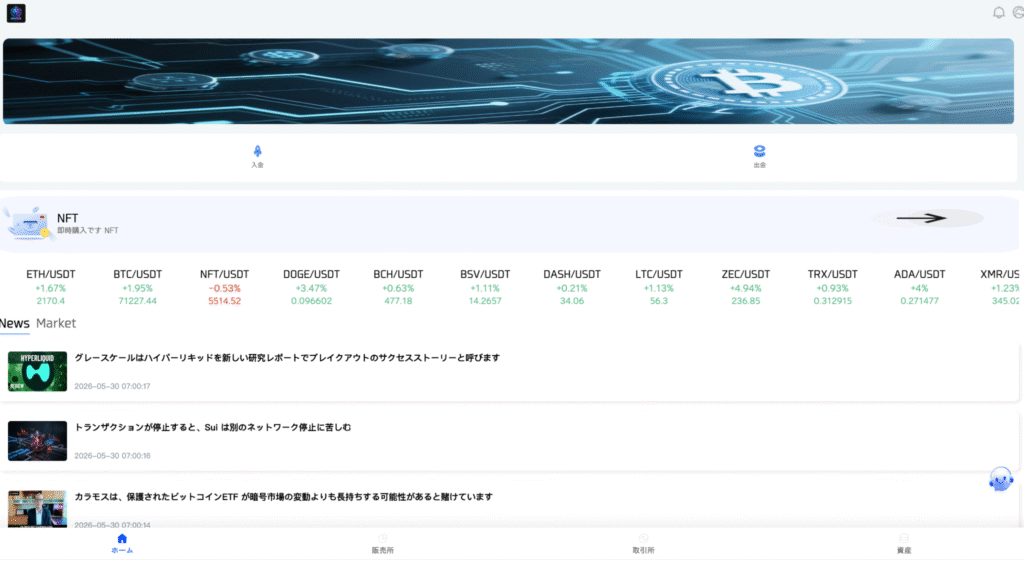This screenshot has width=1024, height=561.
Task: Select the ETH/USDT ticker
Action: point(50,287)
